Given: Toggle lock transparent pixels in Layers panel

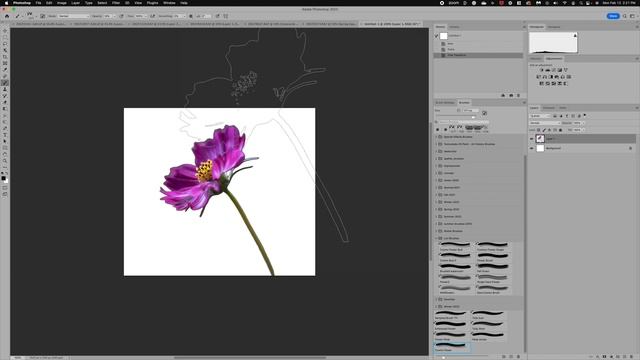Looking at the screenshot, I should 539,130.
